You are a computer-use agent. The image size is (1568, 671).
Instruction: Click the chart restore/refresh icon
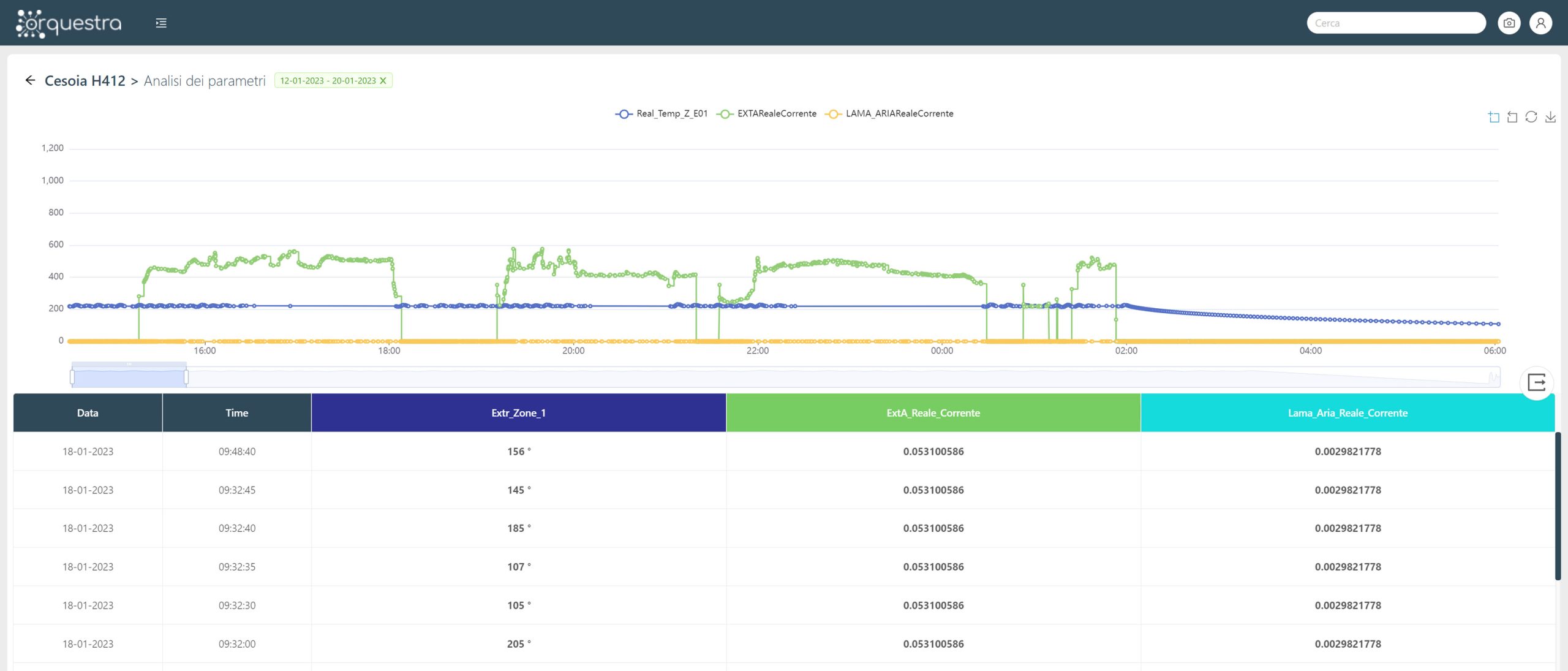click(x=1531, y=117)
